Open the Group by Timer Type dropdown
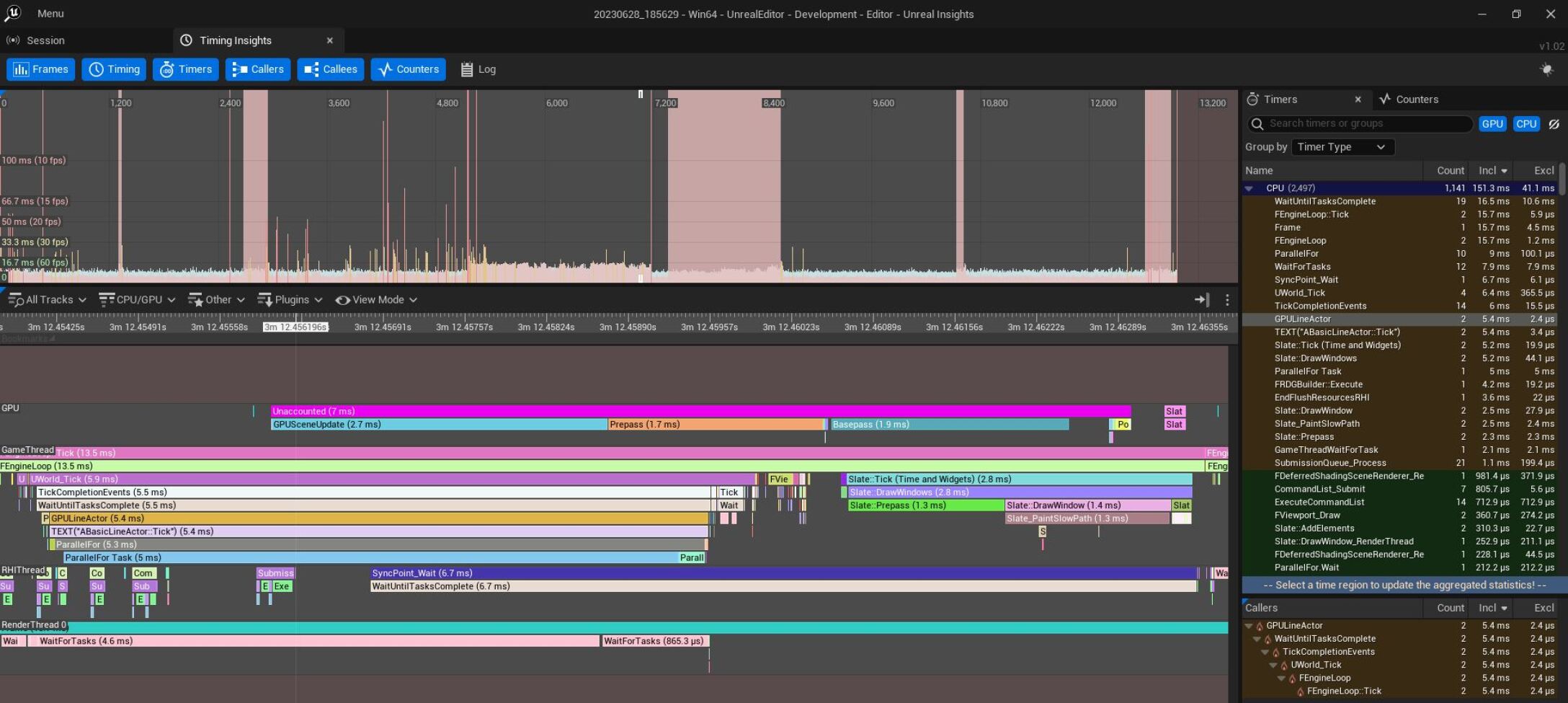This screenshot has height=703, width=1568. click(1341, 147)
